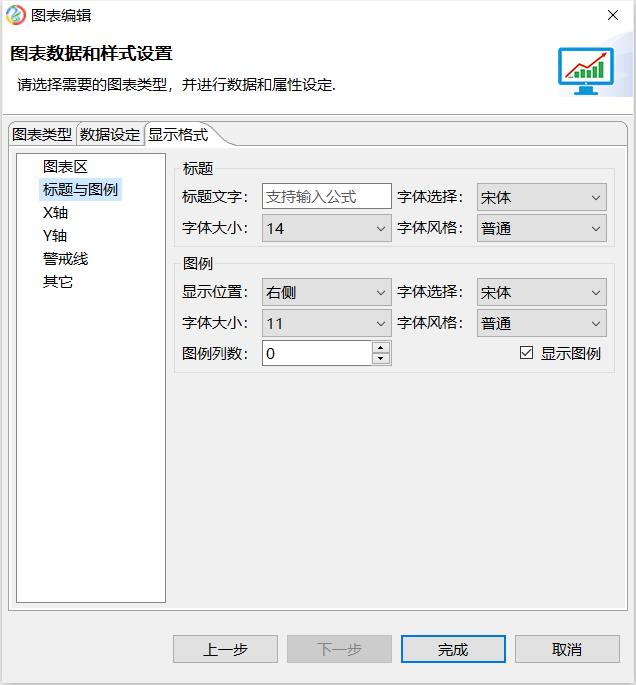Screen dimensions: 636x685
Task: Toggle the 显示图例 checkbox
Action: click(x=527, y=353)
